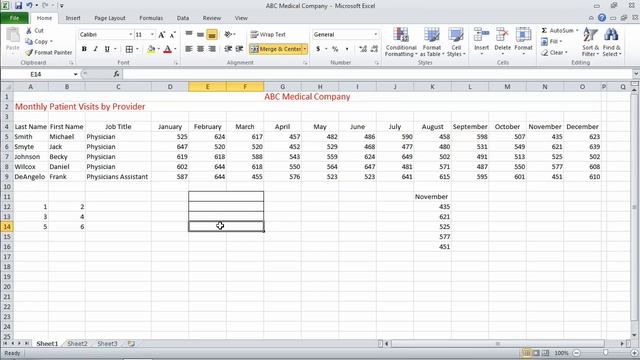
Task: Open the Font name Calibri dropdown
Action: point(131,35)
